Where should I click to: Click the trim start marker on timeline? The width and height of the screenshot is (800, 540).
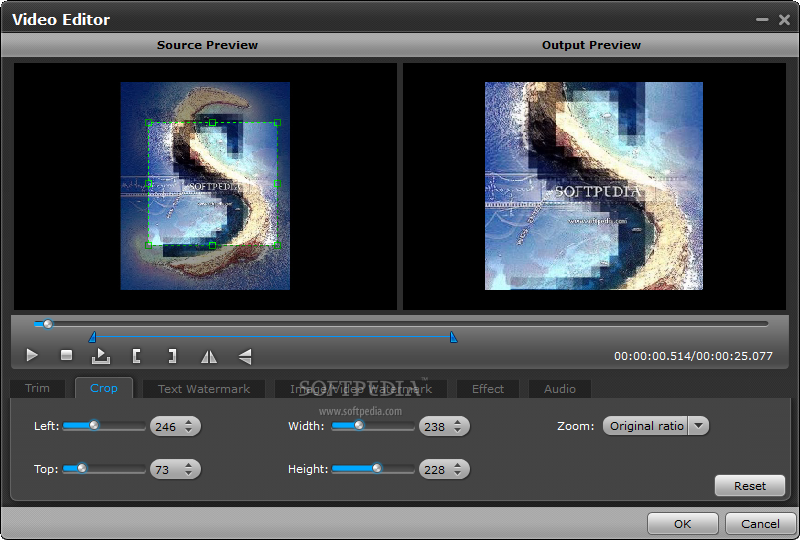pyautogui.click(x=92, y=337)
